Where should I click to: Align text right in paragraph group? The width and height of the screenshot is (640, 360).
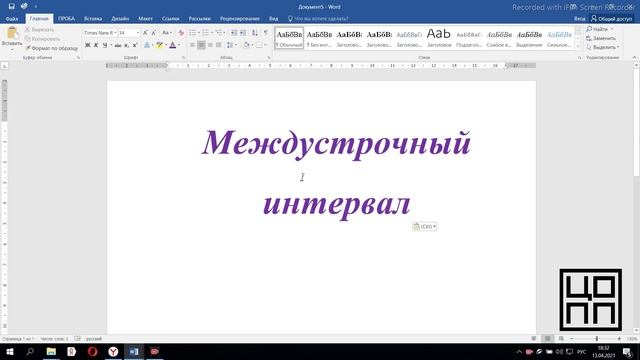pos(210,45)
